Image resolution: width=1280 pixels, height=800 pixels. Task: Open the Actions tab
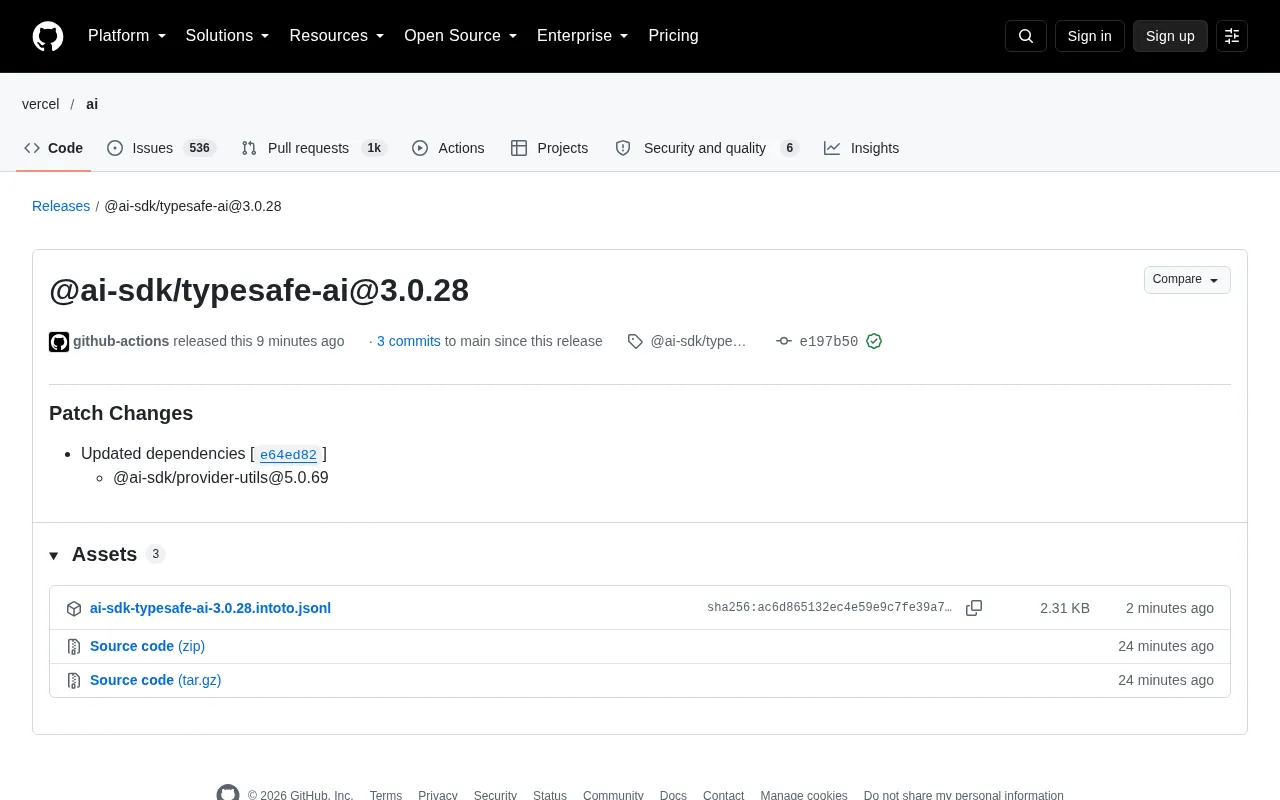coord(448,148)
